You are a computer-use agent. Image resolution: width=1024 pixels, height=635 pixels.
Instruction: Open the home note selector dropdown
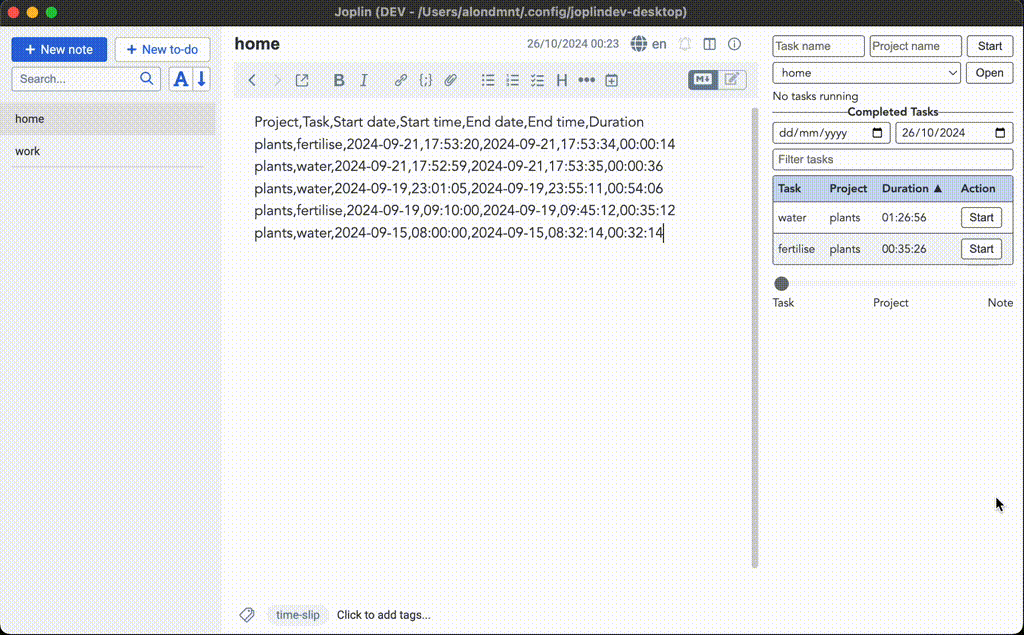pos(866,73)
